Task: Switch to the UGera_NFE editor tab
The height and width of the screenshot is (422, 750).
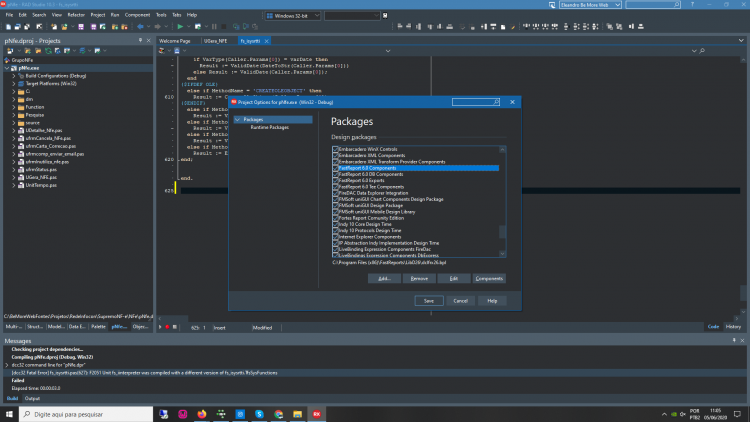Action: pos(216,41)
